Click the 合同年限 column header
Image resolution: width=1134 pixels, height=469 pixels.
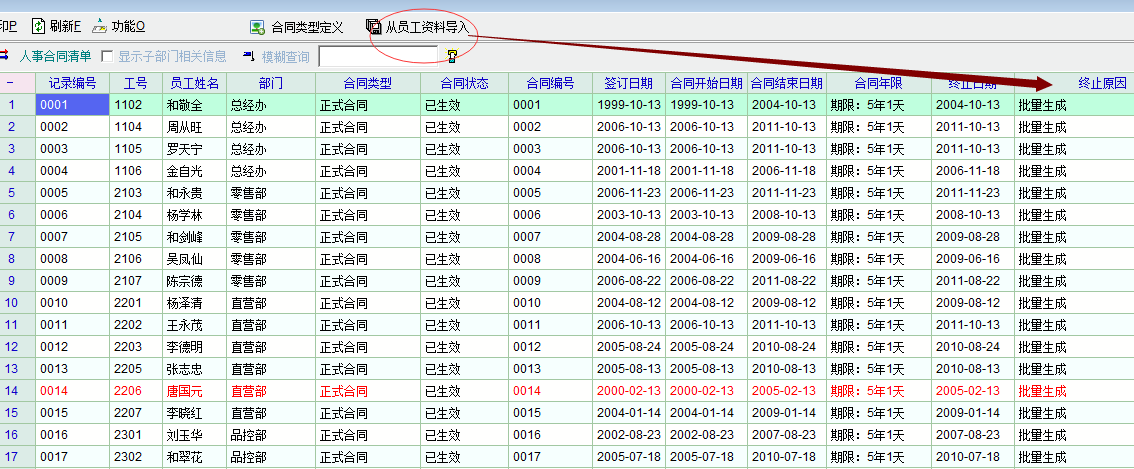click(x=878, y=83)
